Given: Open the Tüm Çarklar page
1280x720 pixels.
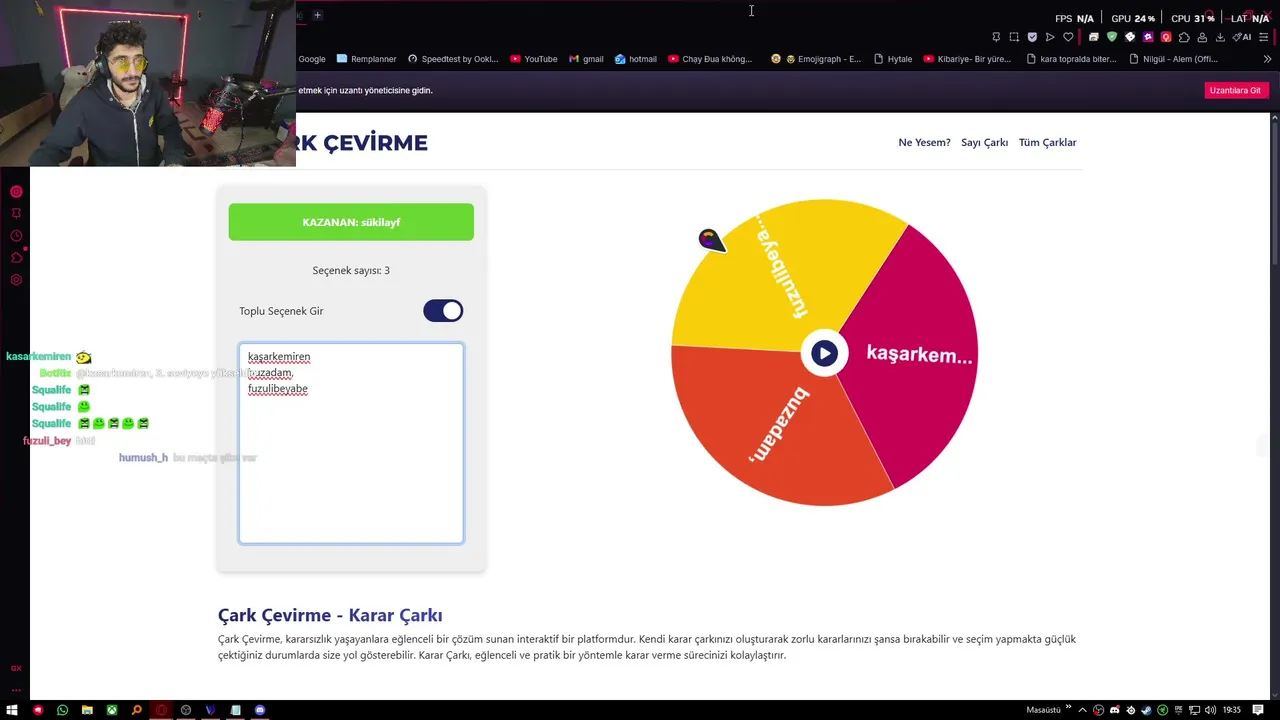Looking at the screenshot, I should click(x=1047, y=142).
